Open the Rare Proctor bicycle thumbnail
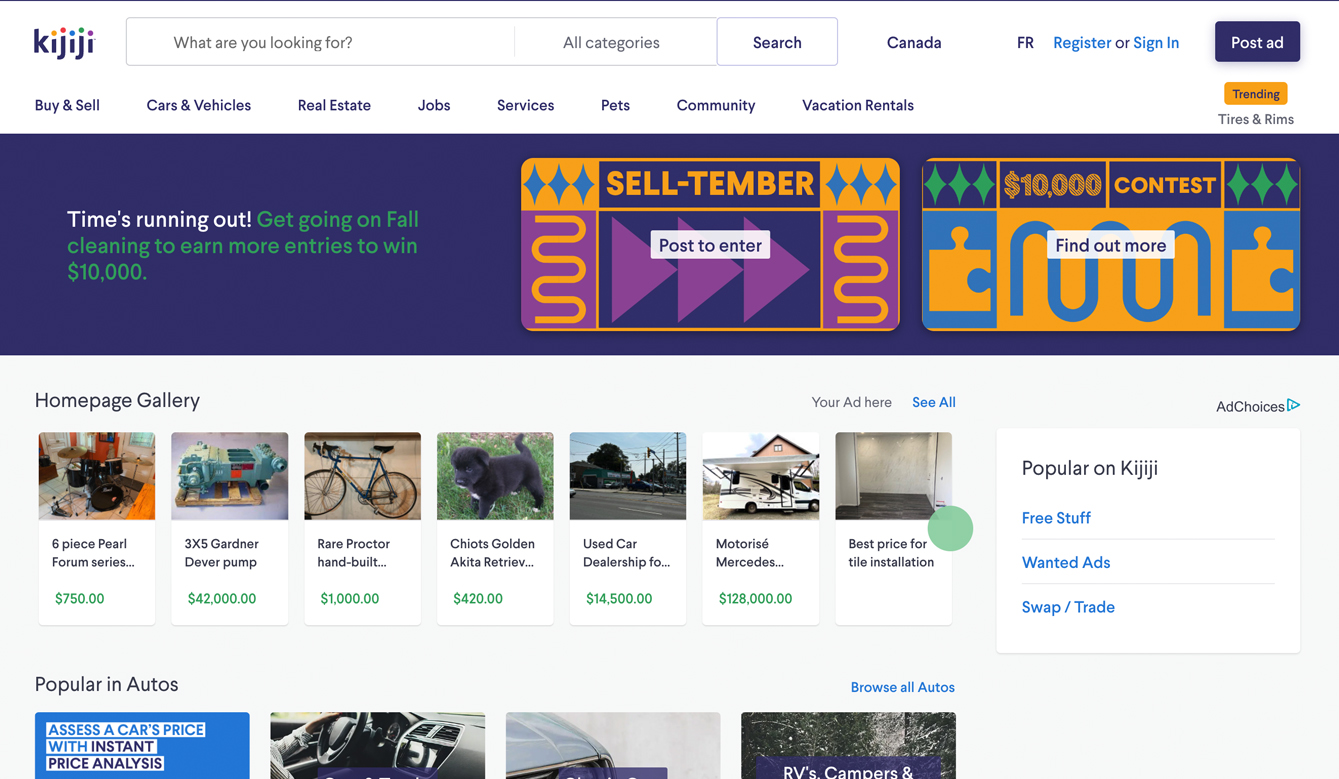 click(x=362, y=476)
